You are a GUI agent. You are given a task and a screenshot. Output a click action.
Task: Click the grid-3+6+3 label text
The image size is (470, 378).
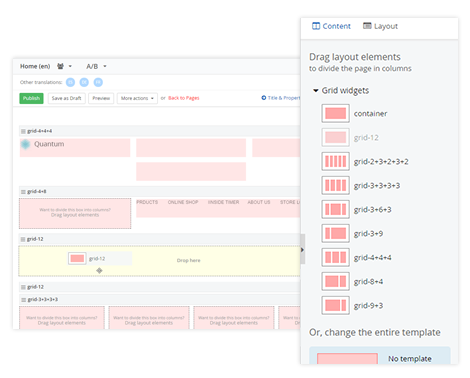(x=372, y=210)
